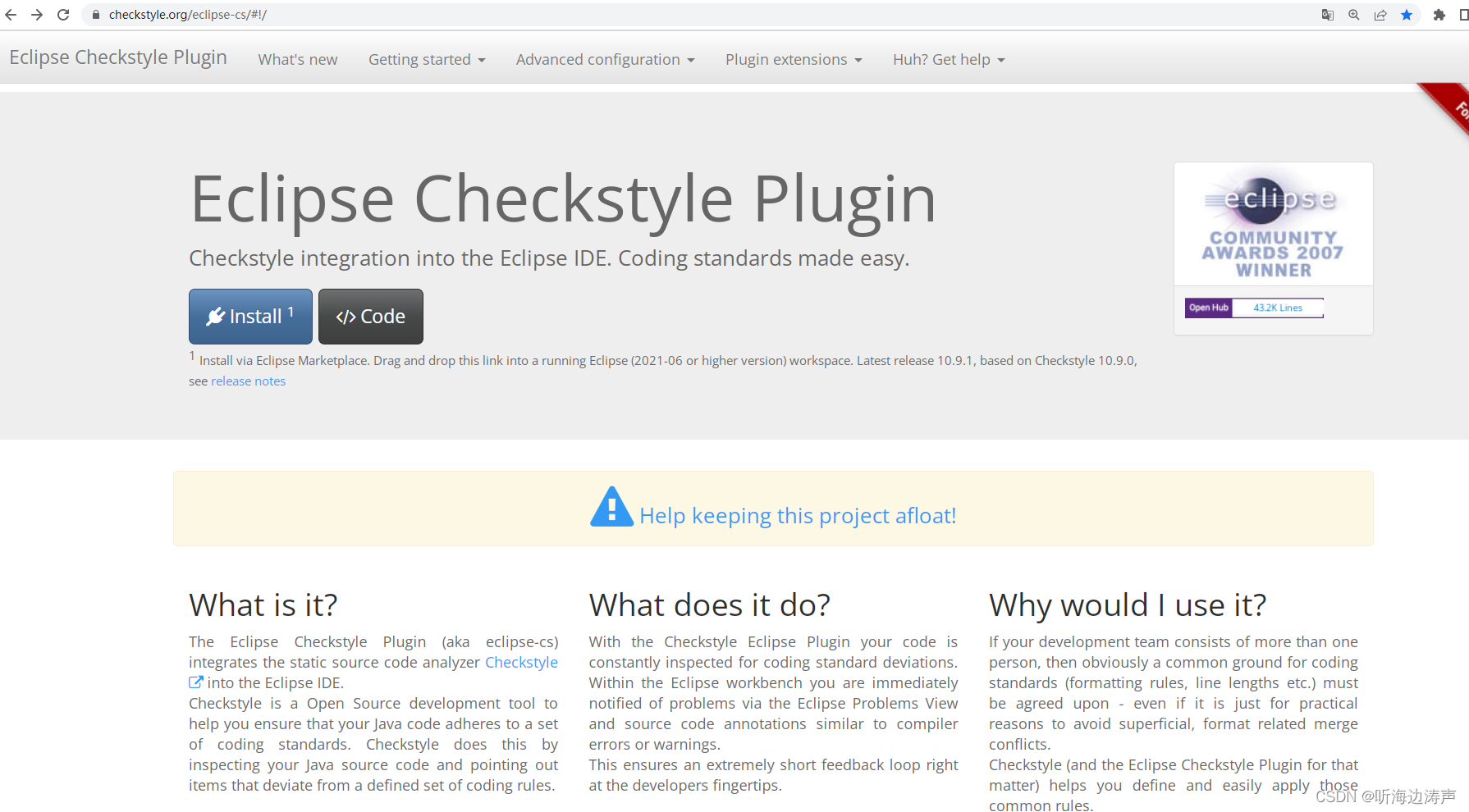
Task: Click the padlock icon in the address bar
Action: [95, 15]
